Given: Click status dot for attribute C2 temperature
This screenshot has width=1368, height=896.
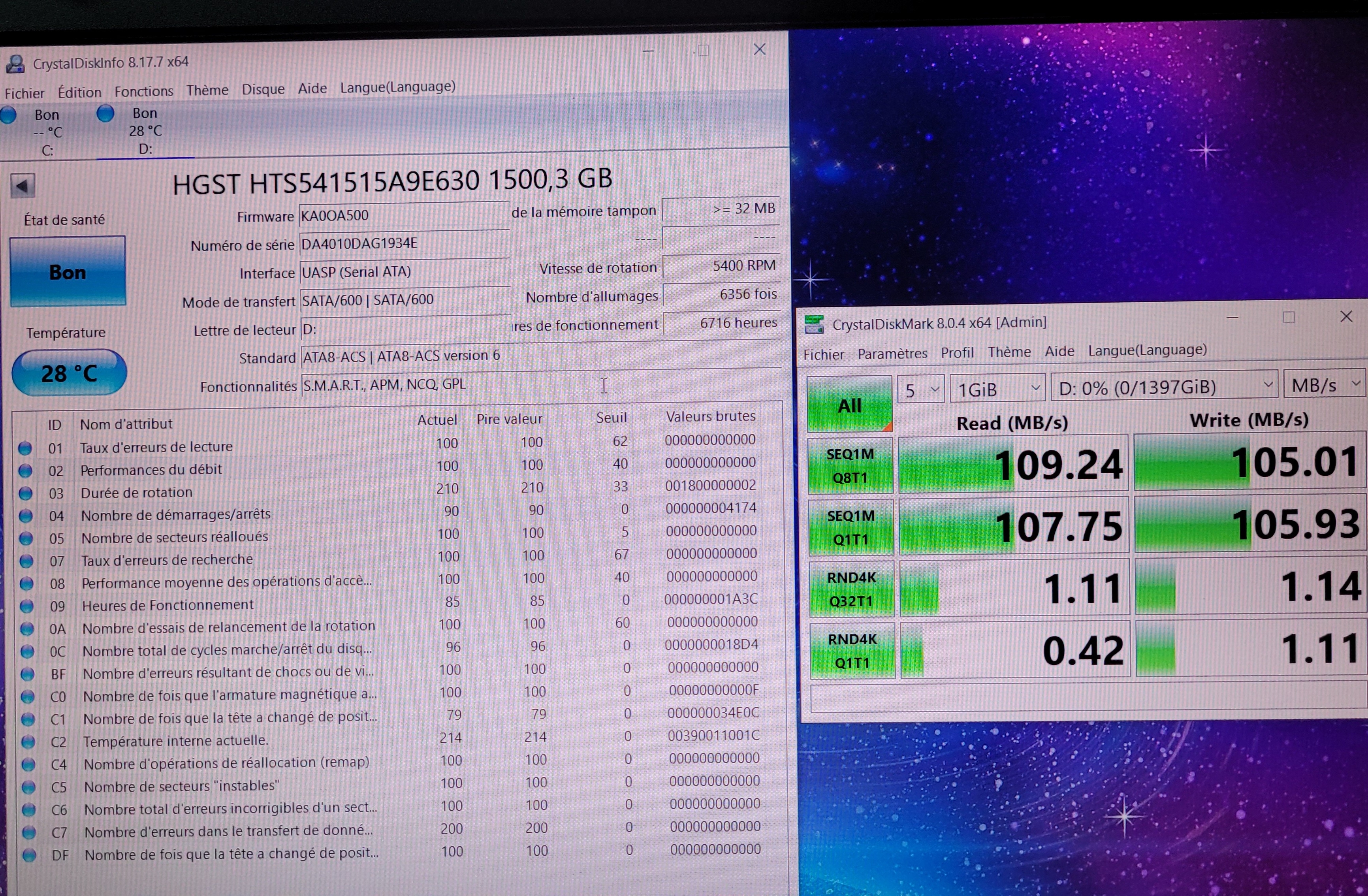Looking at the screenshot, I should pyautogui.click(x=28, y=742).
